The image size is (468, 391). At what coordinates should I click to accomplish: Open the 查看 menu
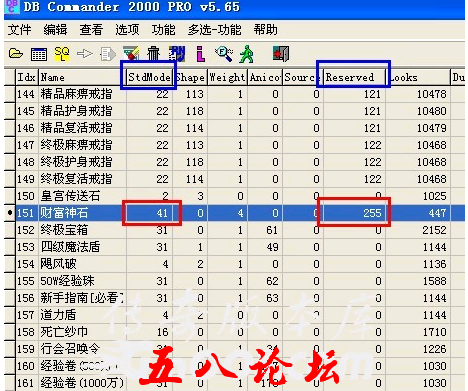tap(91, 30)
